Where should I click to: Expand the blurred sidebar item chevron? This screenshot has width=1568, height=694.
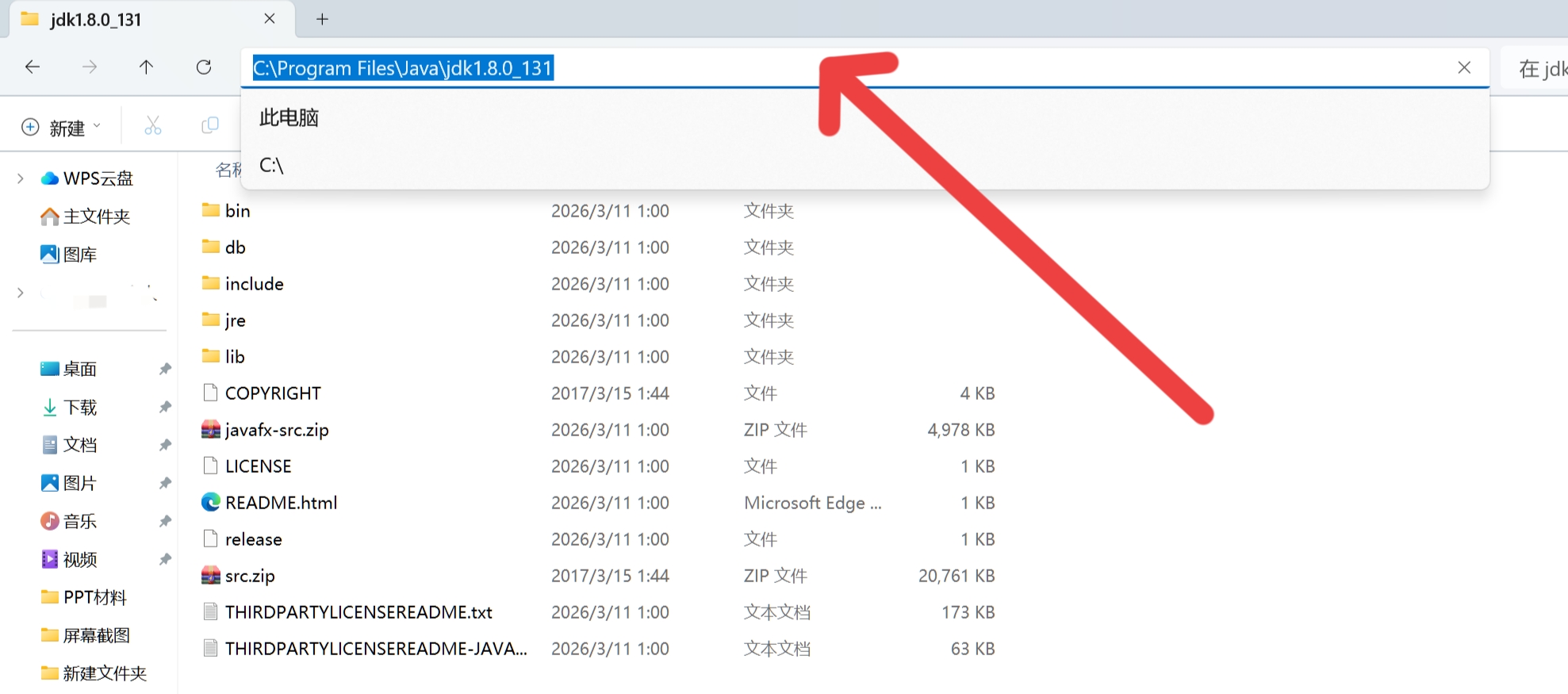coord(21,293)
